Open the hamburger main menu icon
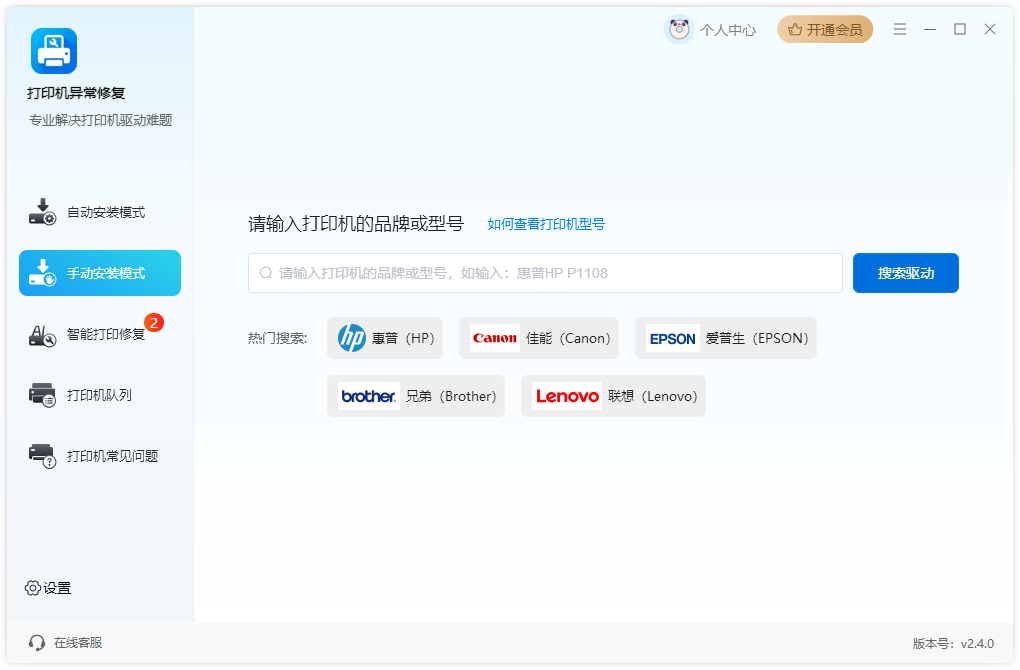This screenshot has height=670, width=1020. click(900, 29)
